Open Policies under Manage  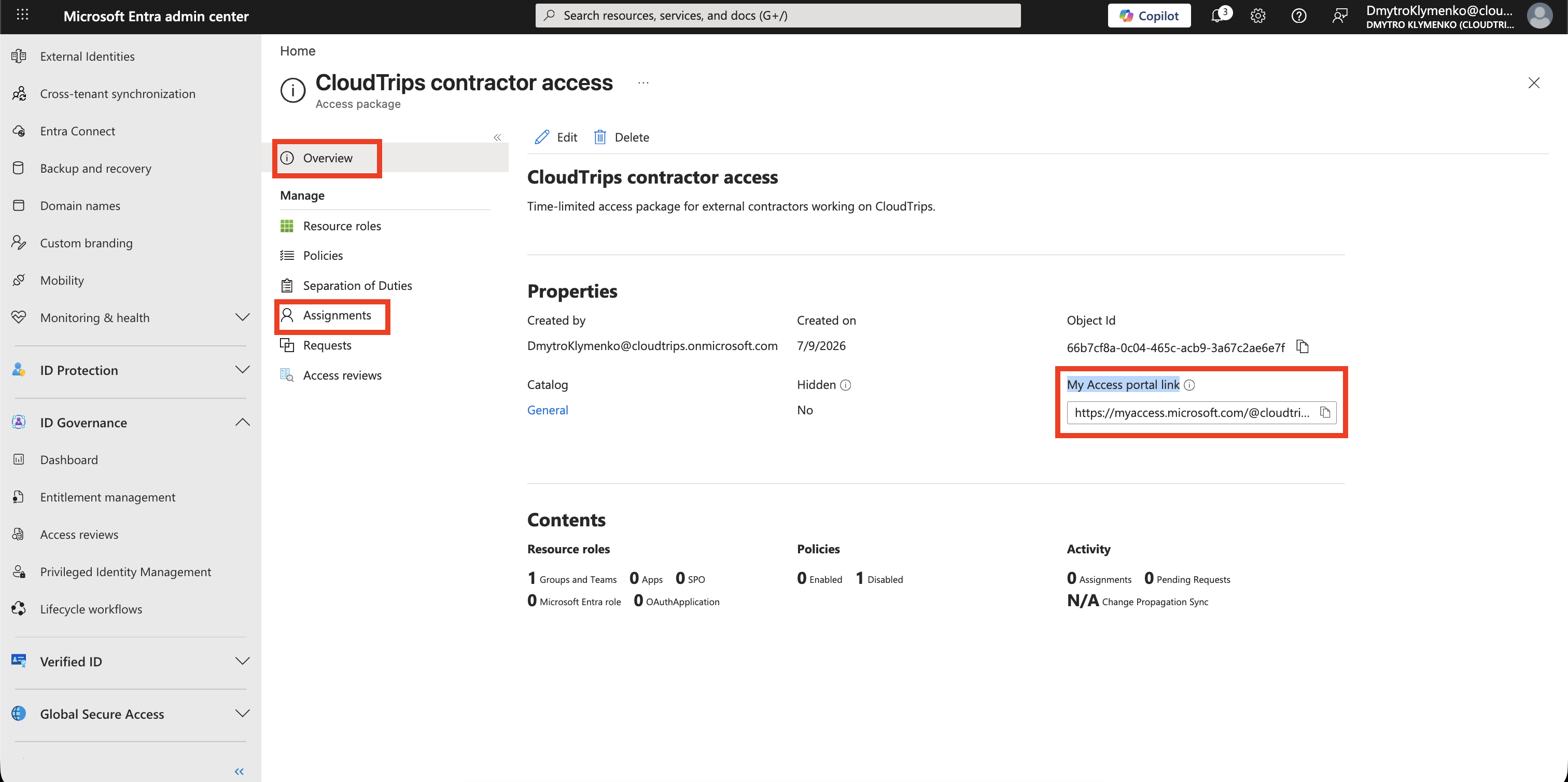(323, 256)
